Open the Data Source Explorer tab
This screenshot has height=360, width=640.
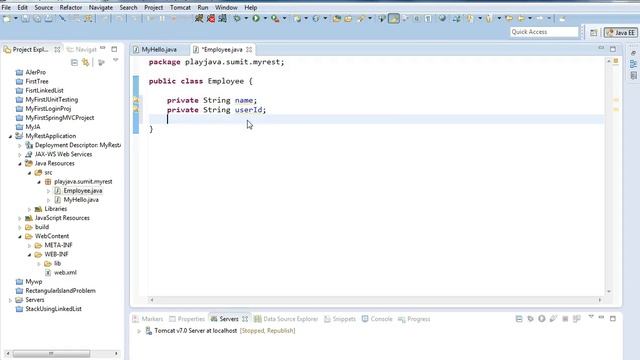pos(286,319)
